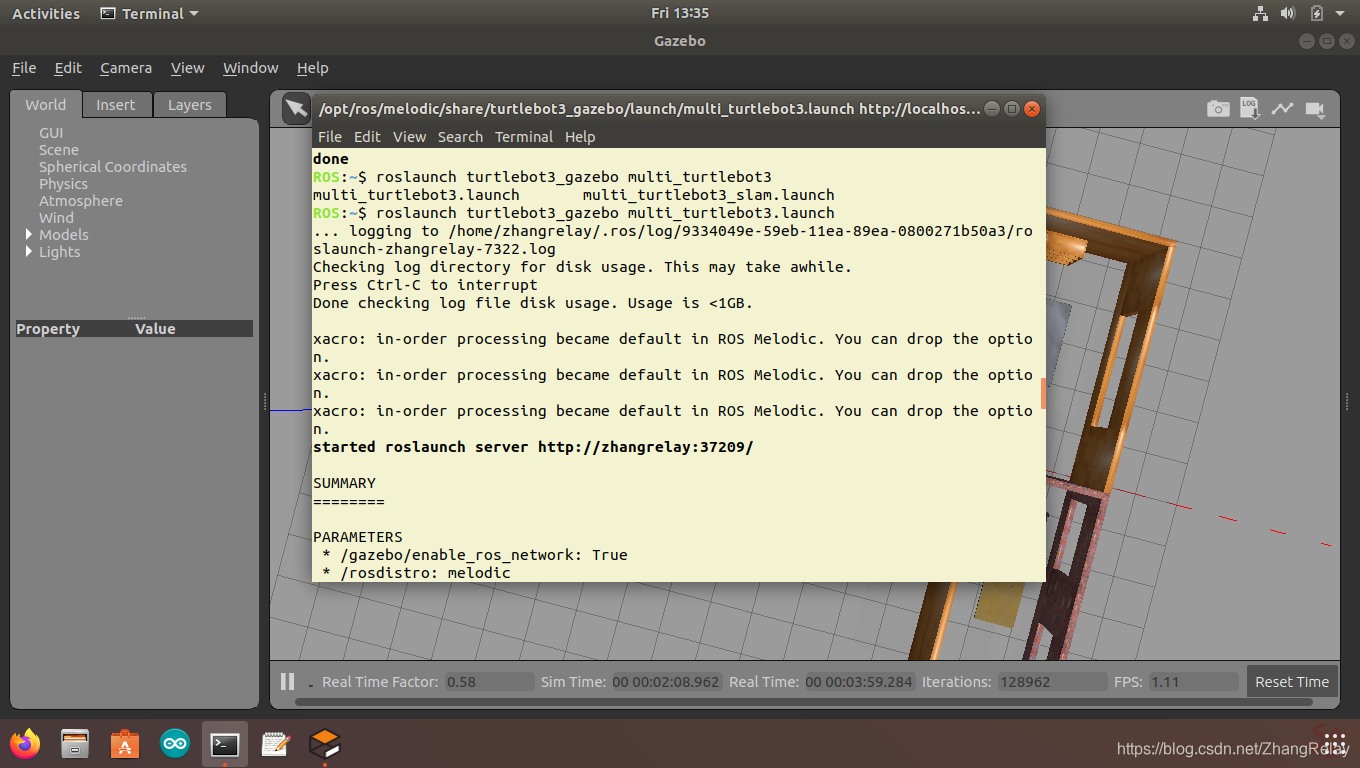Image resolution: width=1360 pixels, height=768 pixels.
Task: Select Wind in world tree
Action: (56, 218)
